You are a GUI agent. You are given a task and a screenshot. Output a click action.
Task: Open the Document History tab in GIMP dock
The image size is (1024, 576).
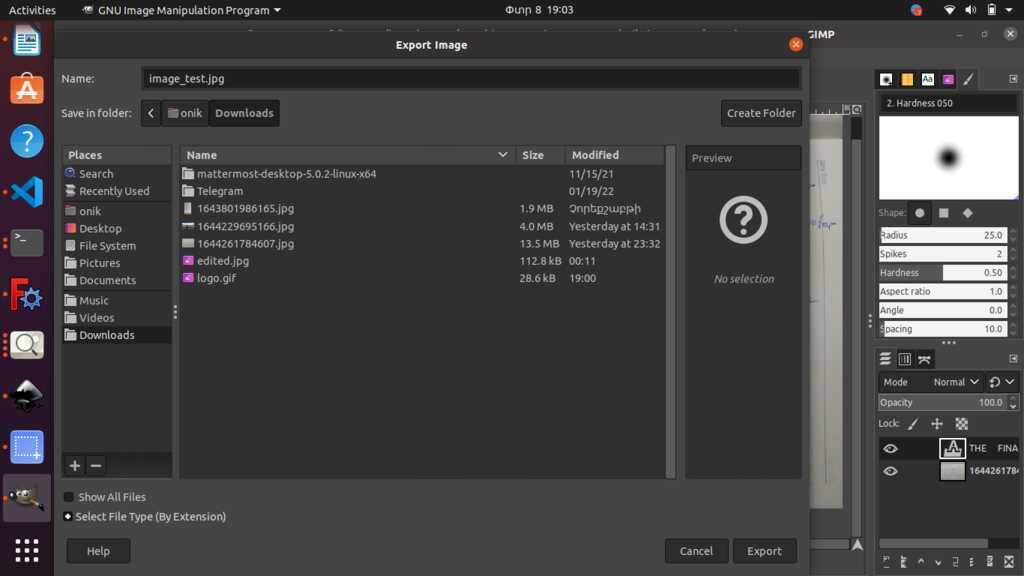tap(948, 80)
